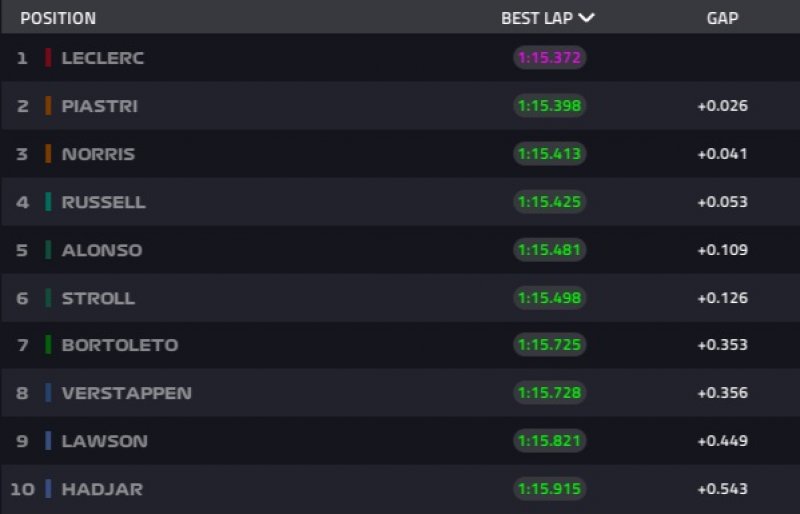
Task: Click Verstappen's 1:15.728 lap time badge
Action: (549, 393)
